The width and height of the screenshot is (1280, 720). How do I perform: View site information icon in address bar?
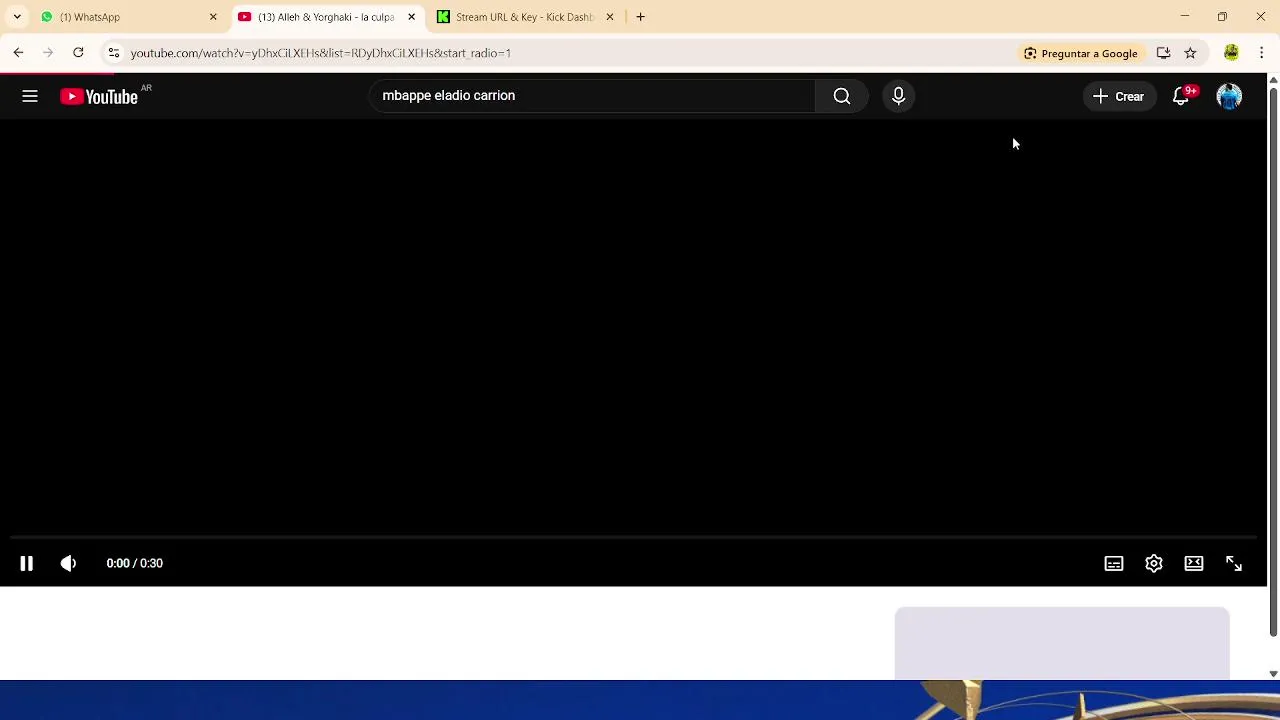click(114, 53)
